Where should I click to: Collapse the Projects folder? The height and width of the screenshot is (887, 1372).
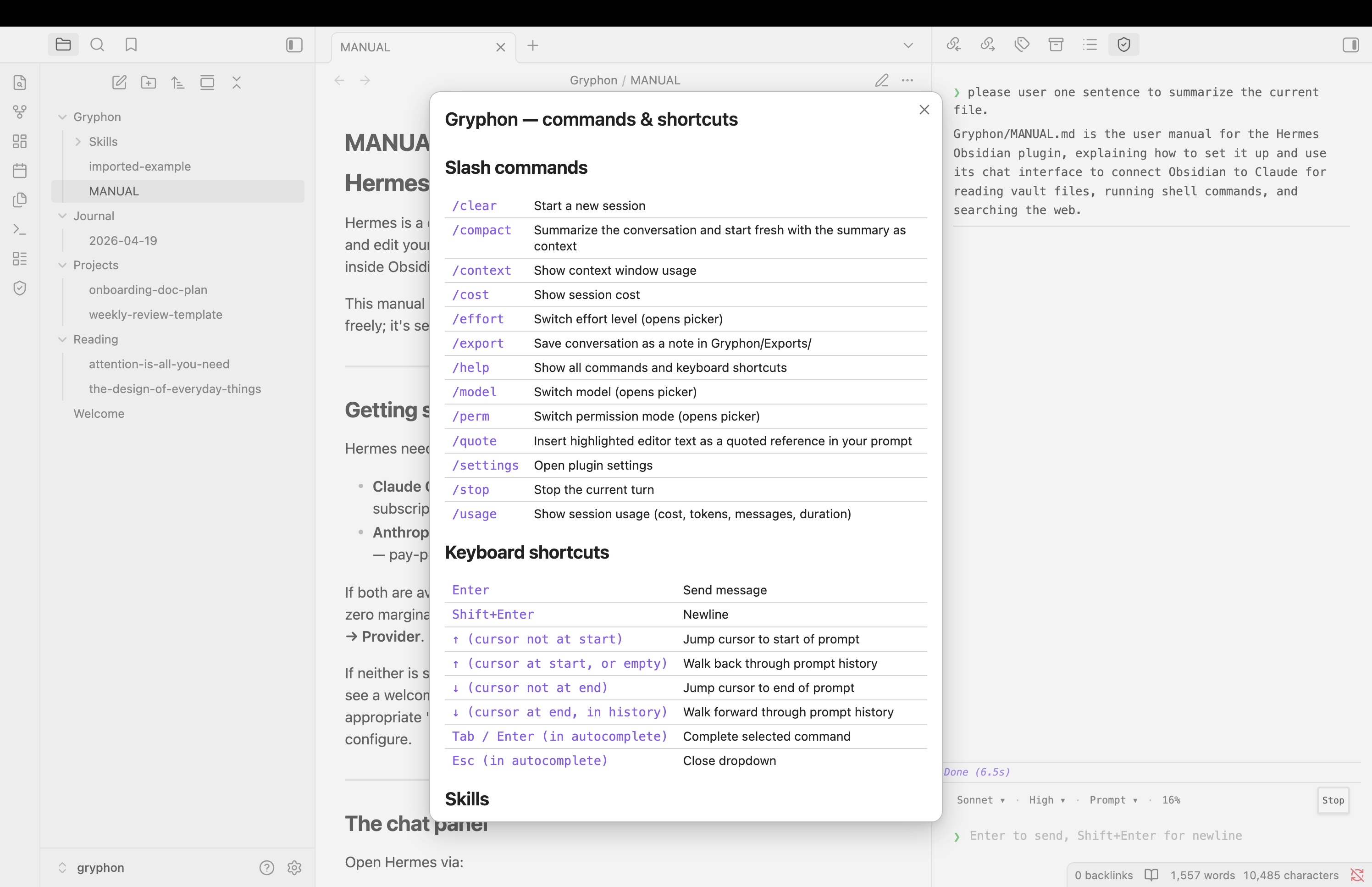(x=62, y=265)
